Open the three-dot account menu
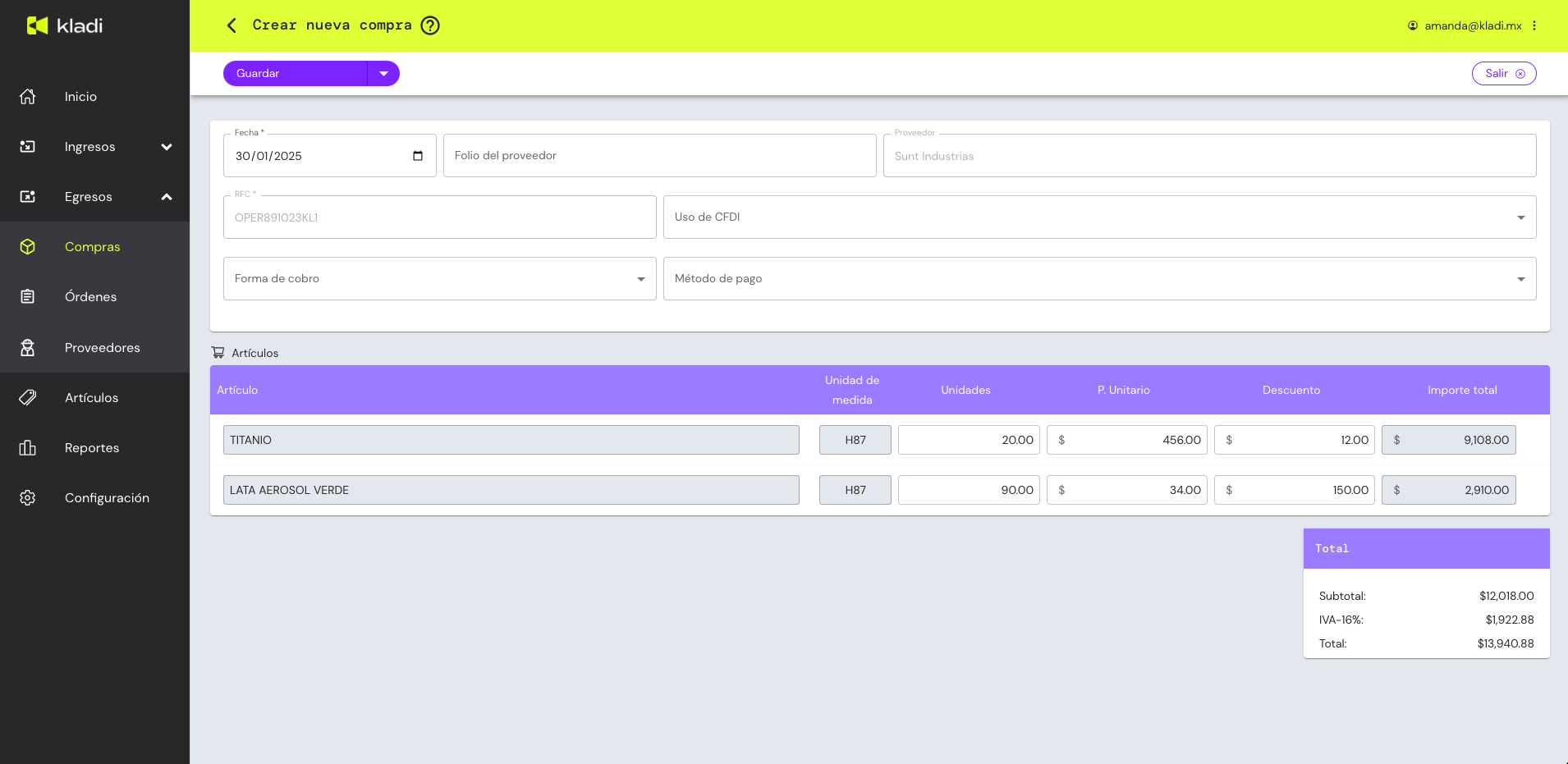 (1534, 25)
